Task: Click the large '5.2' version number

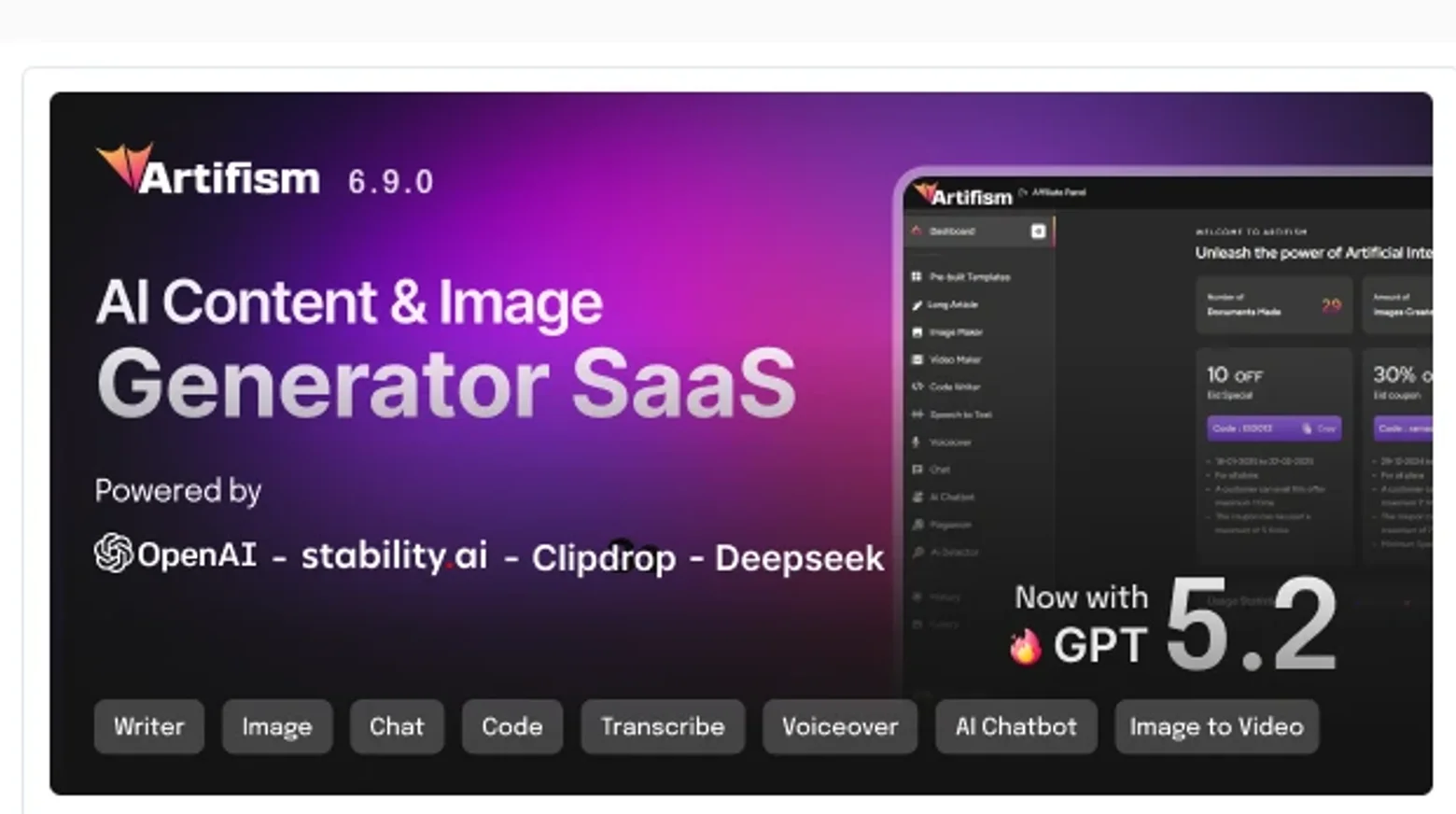Action: tap(1252, 624)
